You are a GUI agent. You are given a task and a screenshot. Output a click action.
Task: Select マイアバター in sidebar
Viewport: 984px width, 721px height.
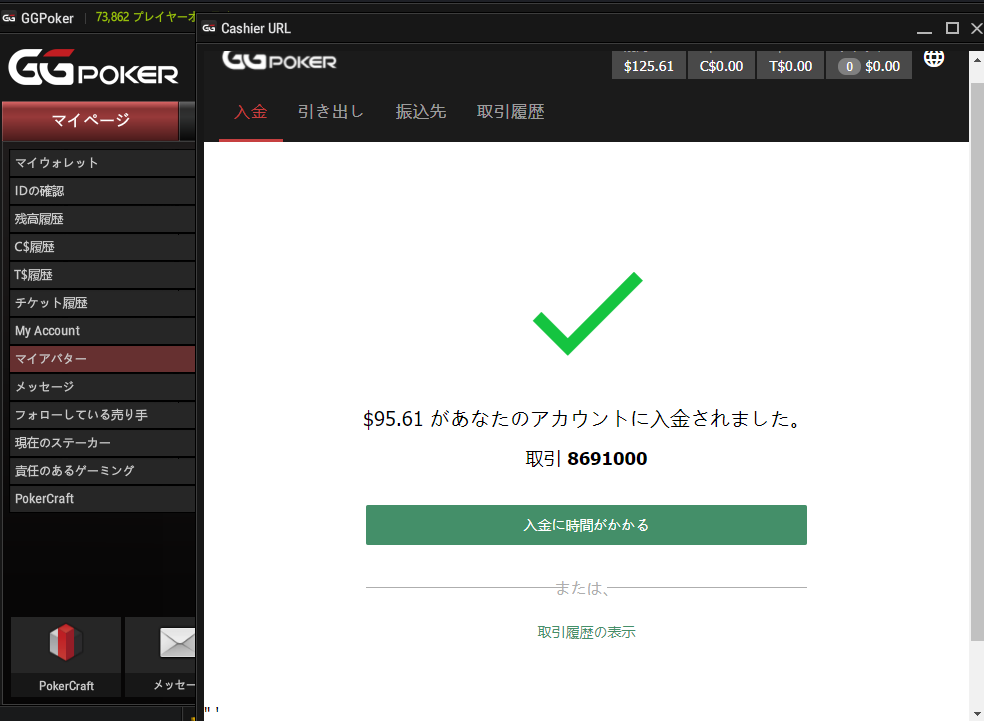coord(102,358)
